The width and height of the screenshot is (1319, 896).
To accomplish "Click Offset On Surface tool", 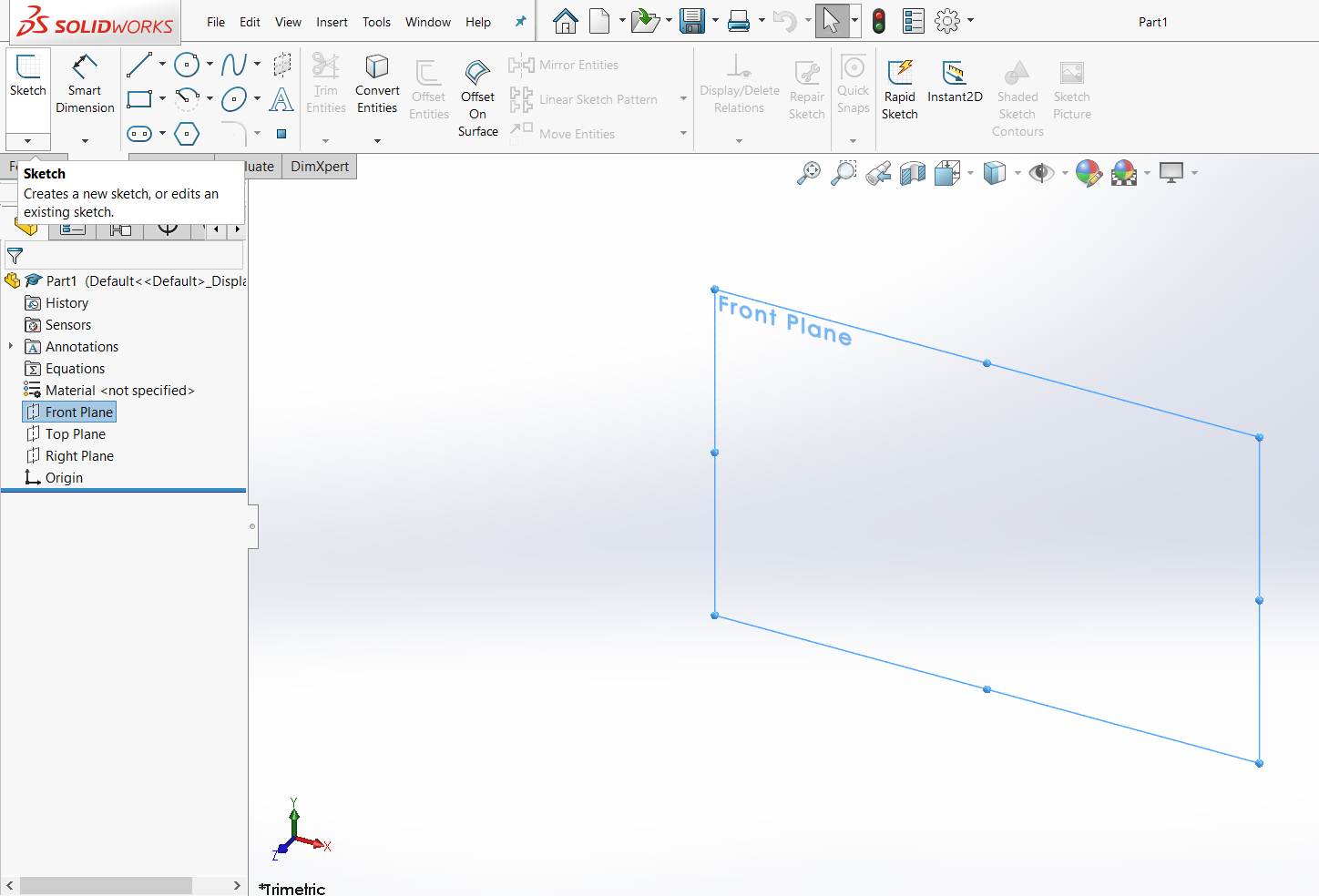I will [477, 98].
